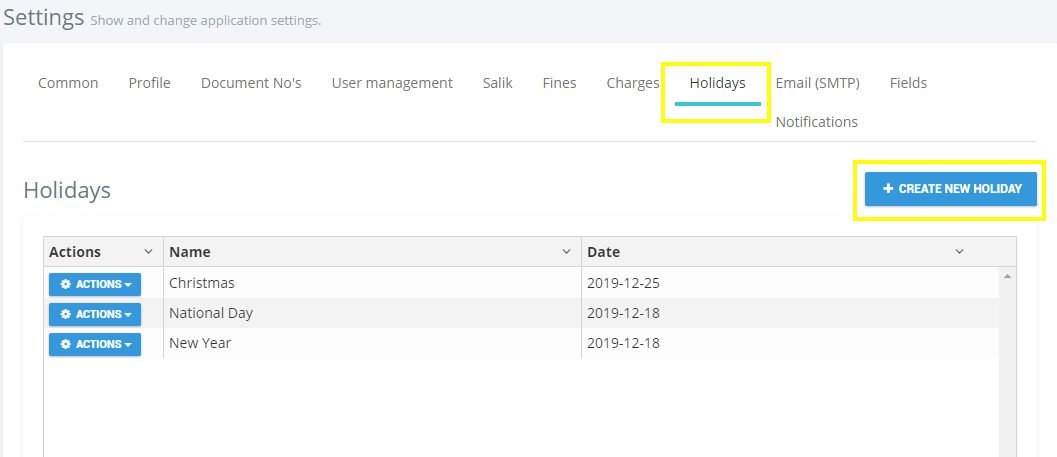This screenshot has height=457, width=1057.
Task: Open the User management tab
Action: click(x=392, y=83)
